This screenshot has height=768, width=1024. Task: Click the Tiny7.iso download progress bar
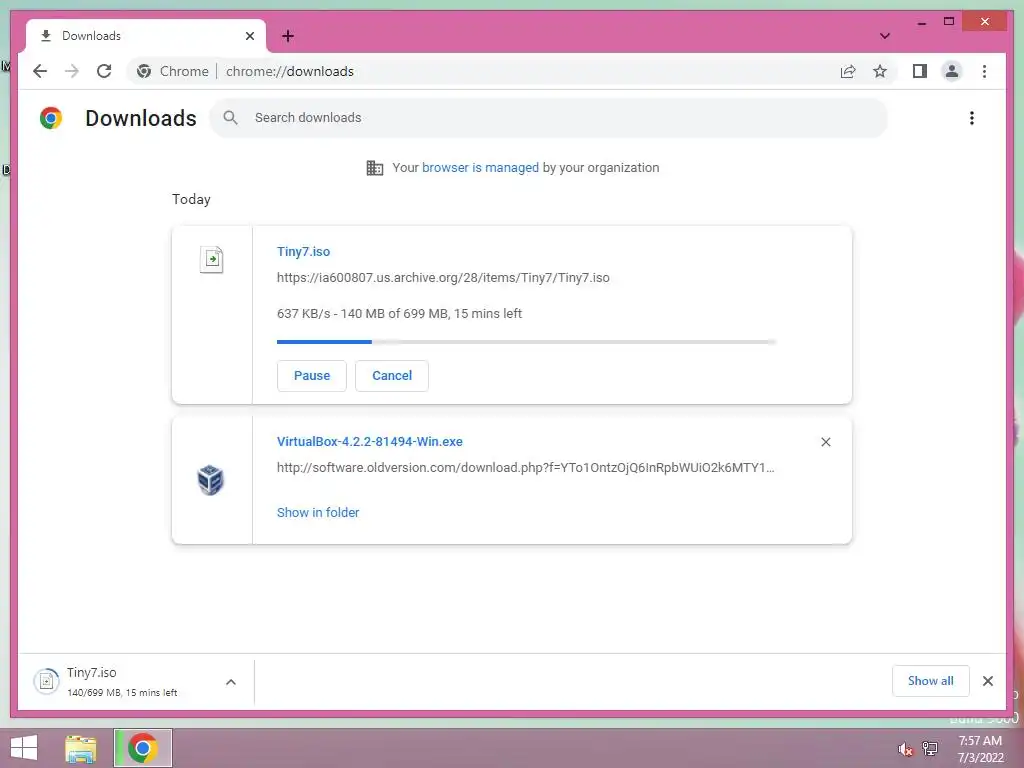526,342
